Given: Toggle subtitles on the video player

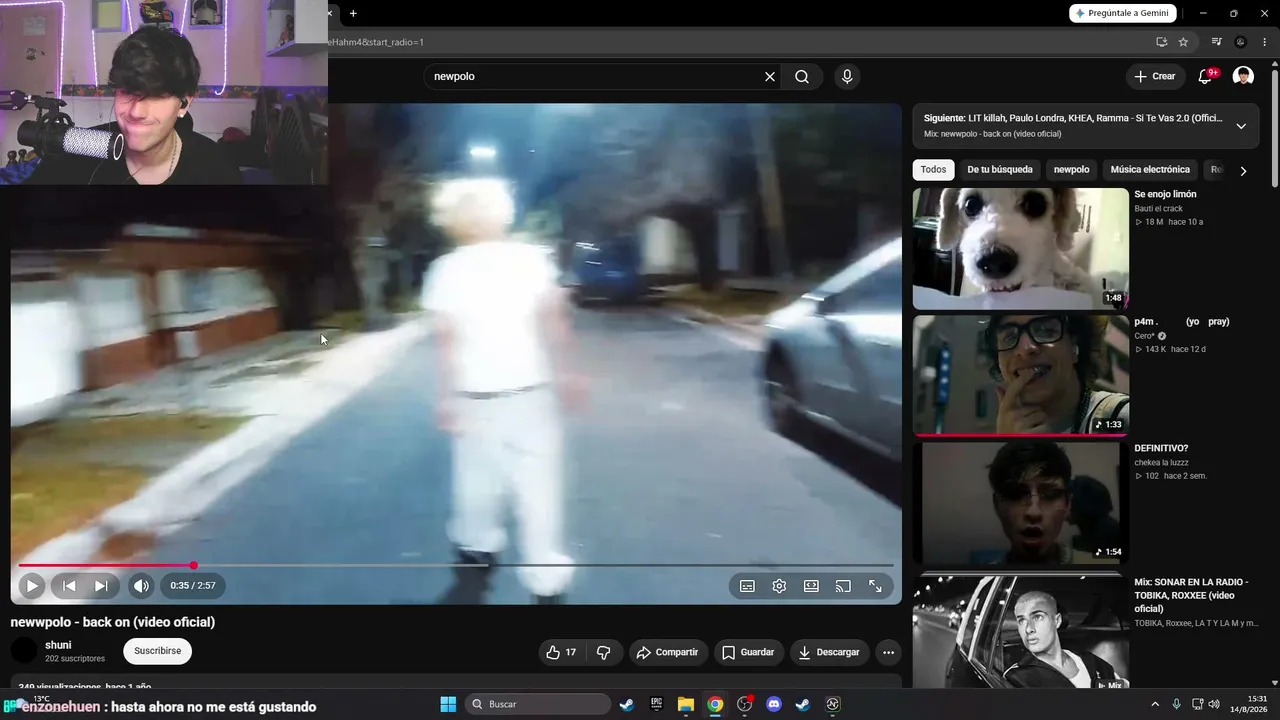Looking at the screenshot, I should click(x=747, y=586).
